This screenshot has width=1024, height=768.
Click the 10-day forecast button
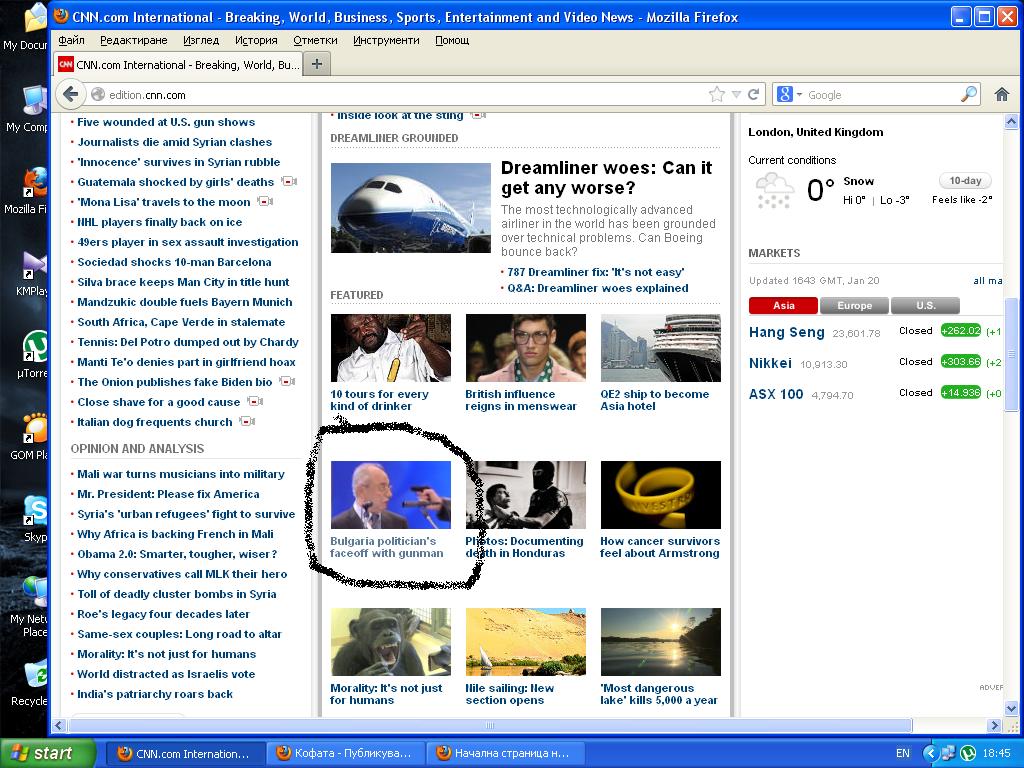(x=965, y=181)
